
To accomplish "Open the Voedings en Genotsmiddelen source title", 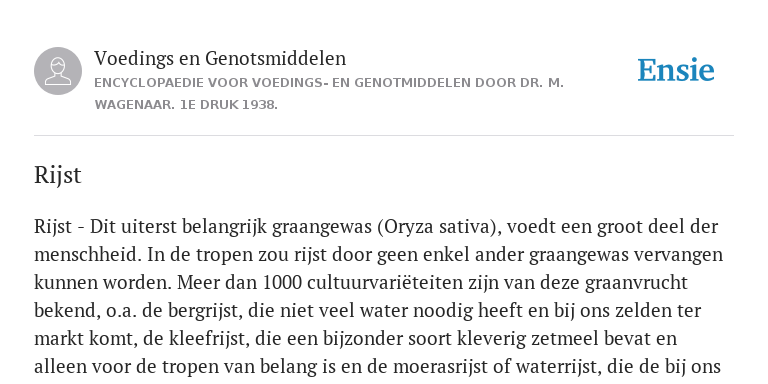I will (x=220, y=58).
